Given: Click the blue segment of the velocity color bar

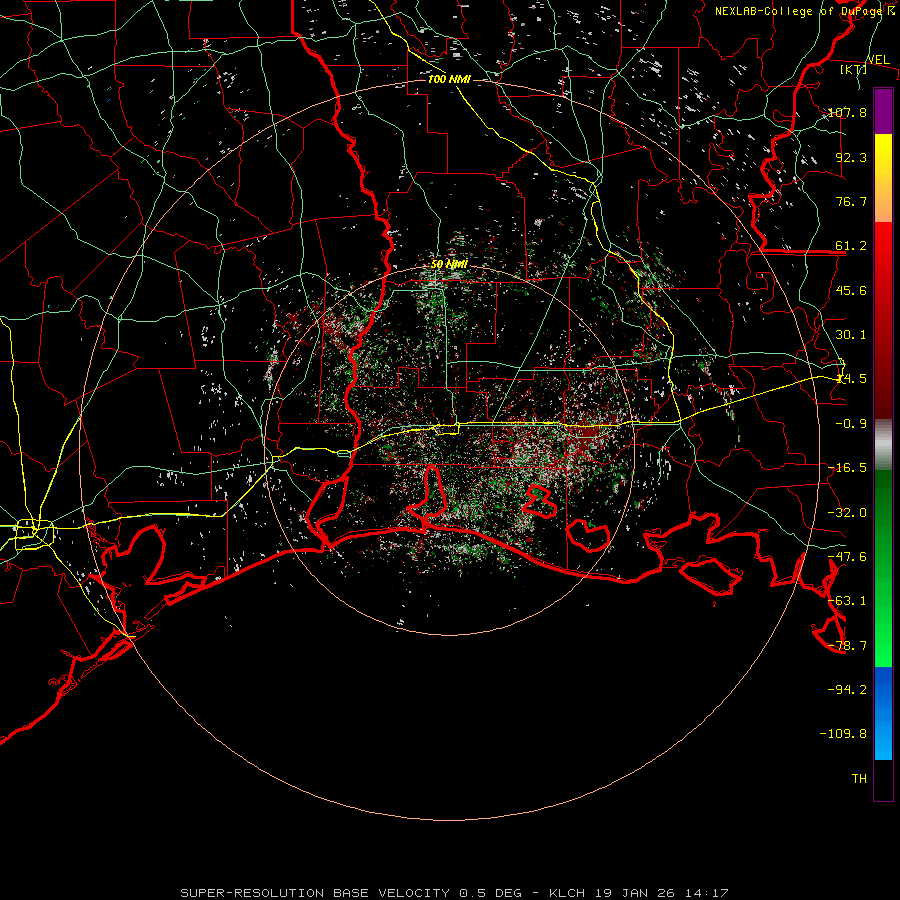Looking at the screenshot, I should pyautogui.click(x=883, y=713).
